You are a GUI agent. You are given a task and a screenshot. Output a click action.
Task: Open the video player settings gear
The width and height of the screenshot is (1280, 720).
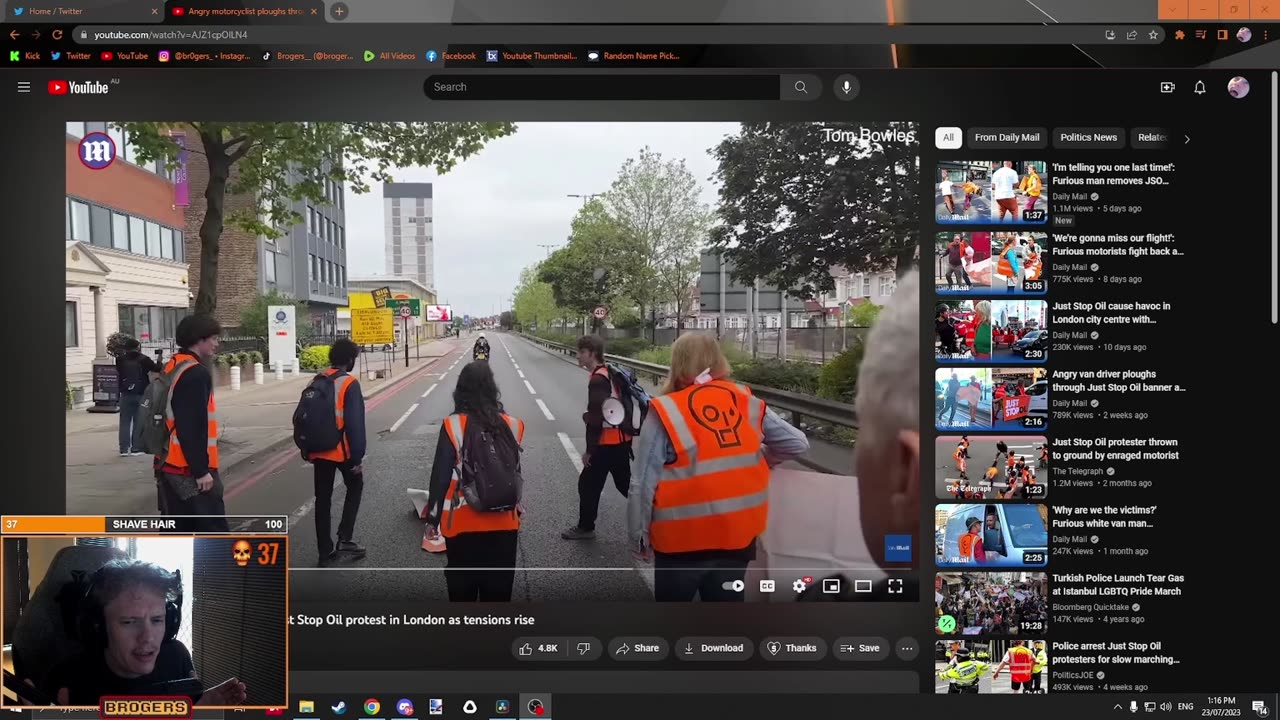click(799, 586)
